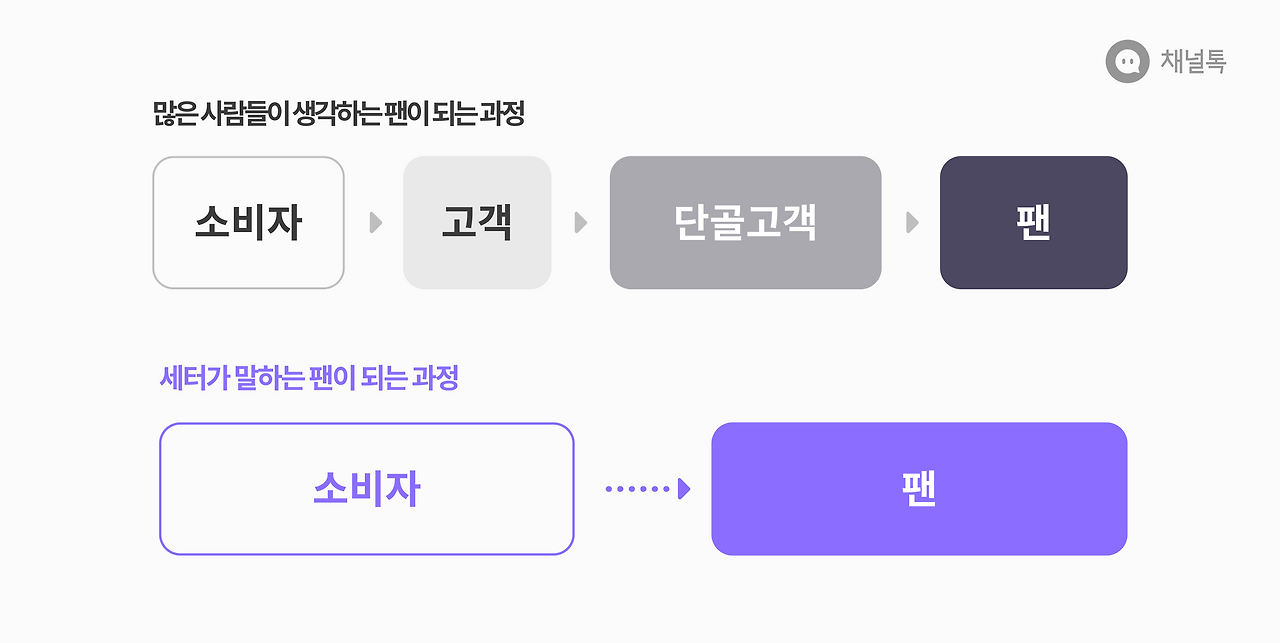Select the dark navy 팬 box

pos(1034,222)
